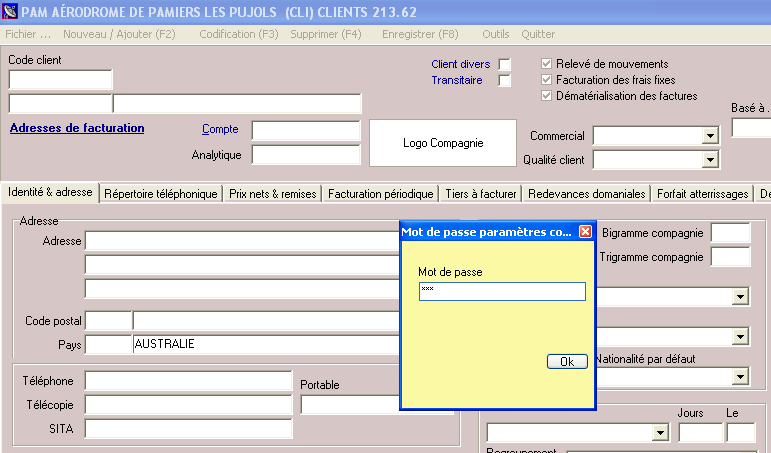
Task: Switch to Répertoire téléphonique tab
Action: 161,194
